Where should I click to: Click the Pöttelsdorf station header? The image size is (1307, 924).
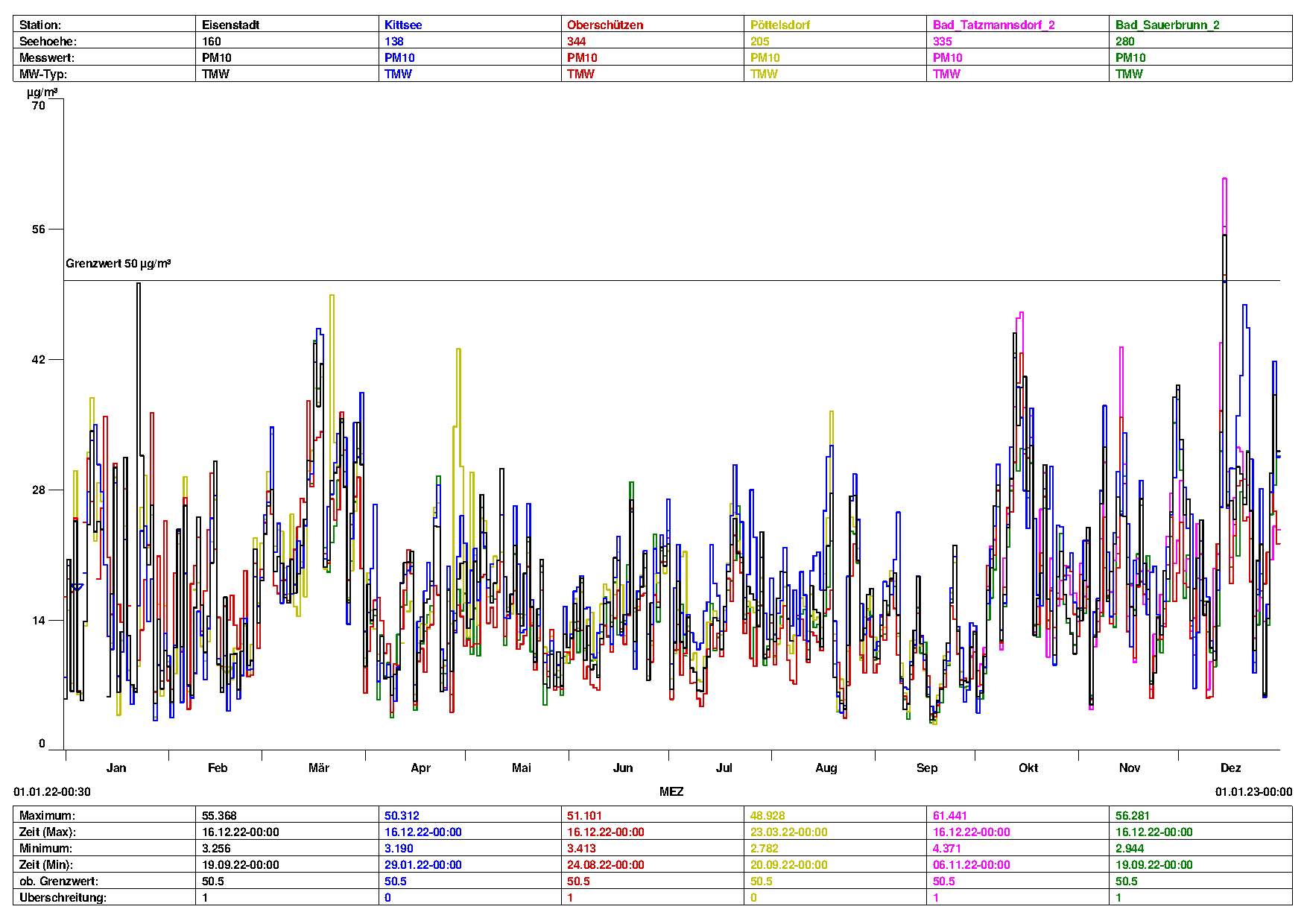point(780,25)
